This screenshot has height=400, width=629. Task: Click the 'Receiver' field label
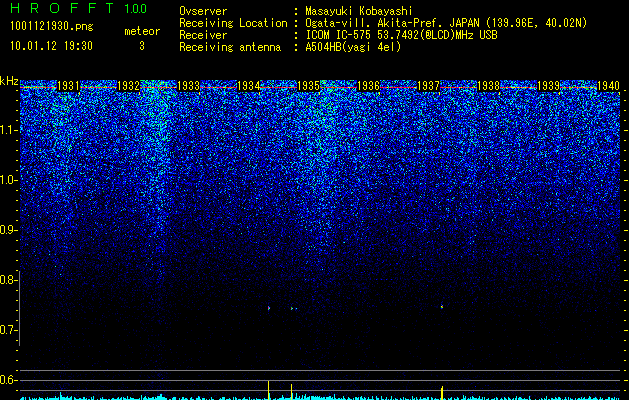[x=203, y=35]
